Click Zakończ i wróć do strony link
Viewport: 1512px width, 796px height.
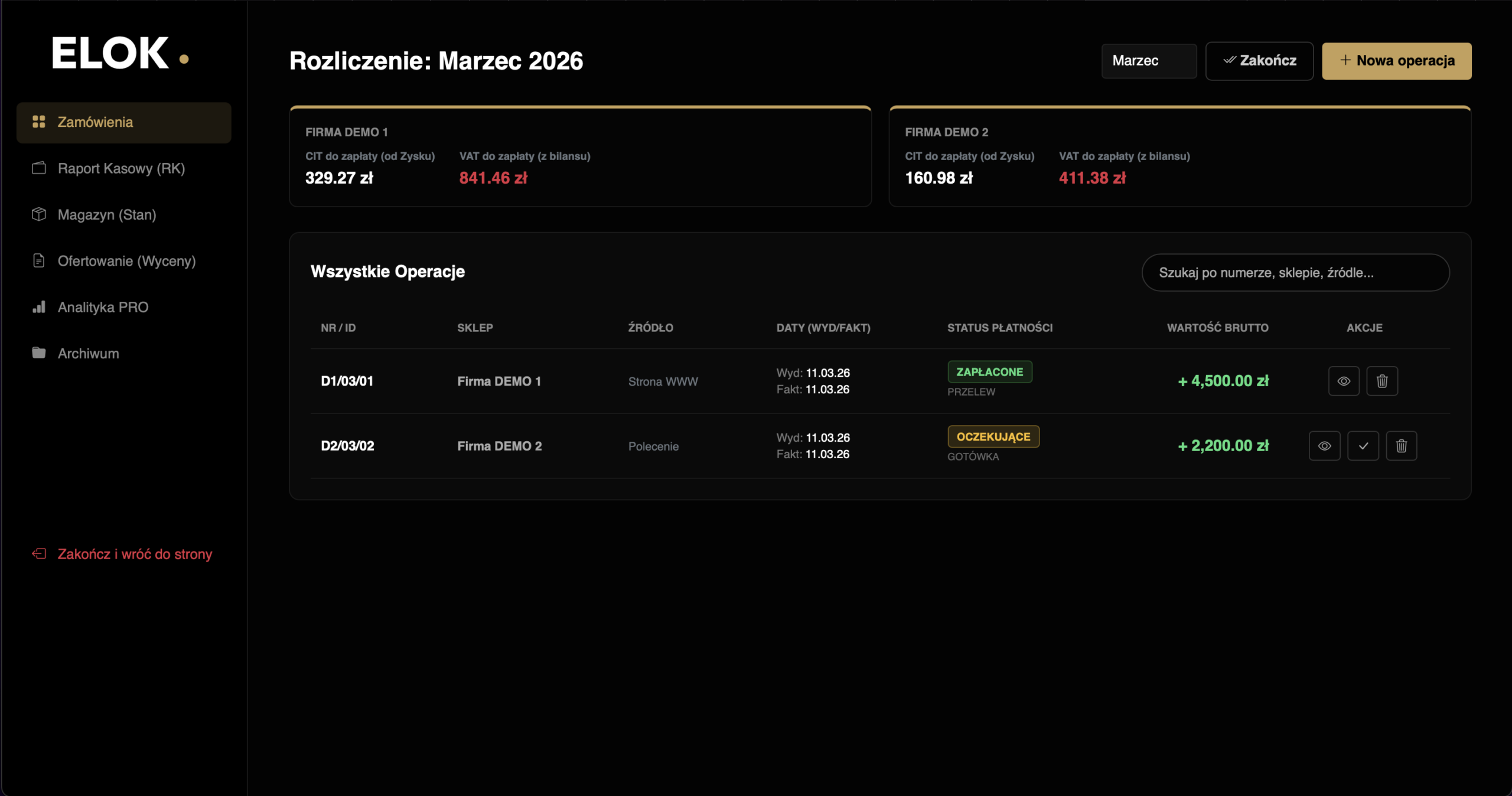pos(134,554)
